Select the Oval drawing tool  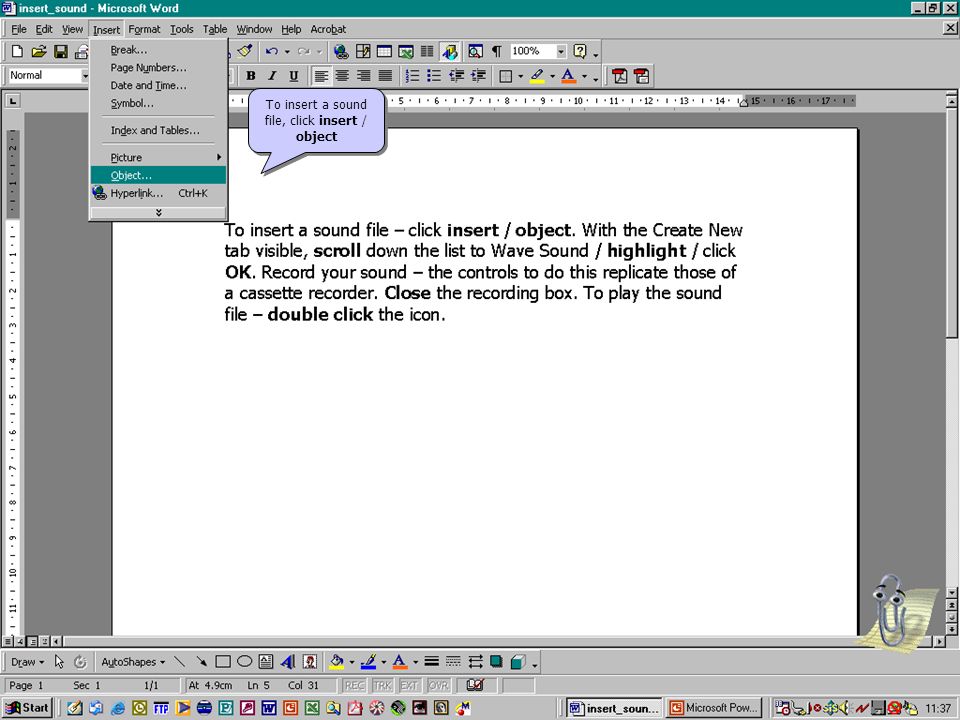(244, 662)
